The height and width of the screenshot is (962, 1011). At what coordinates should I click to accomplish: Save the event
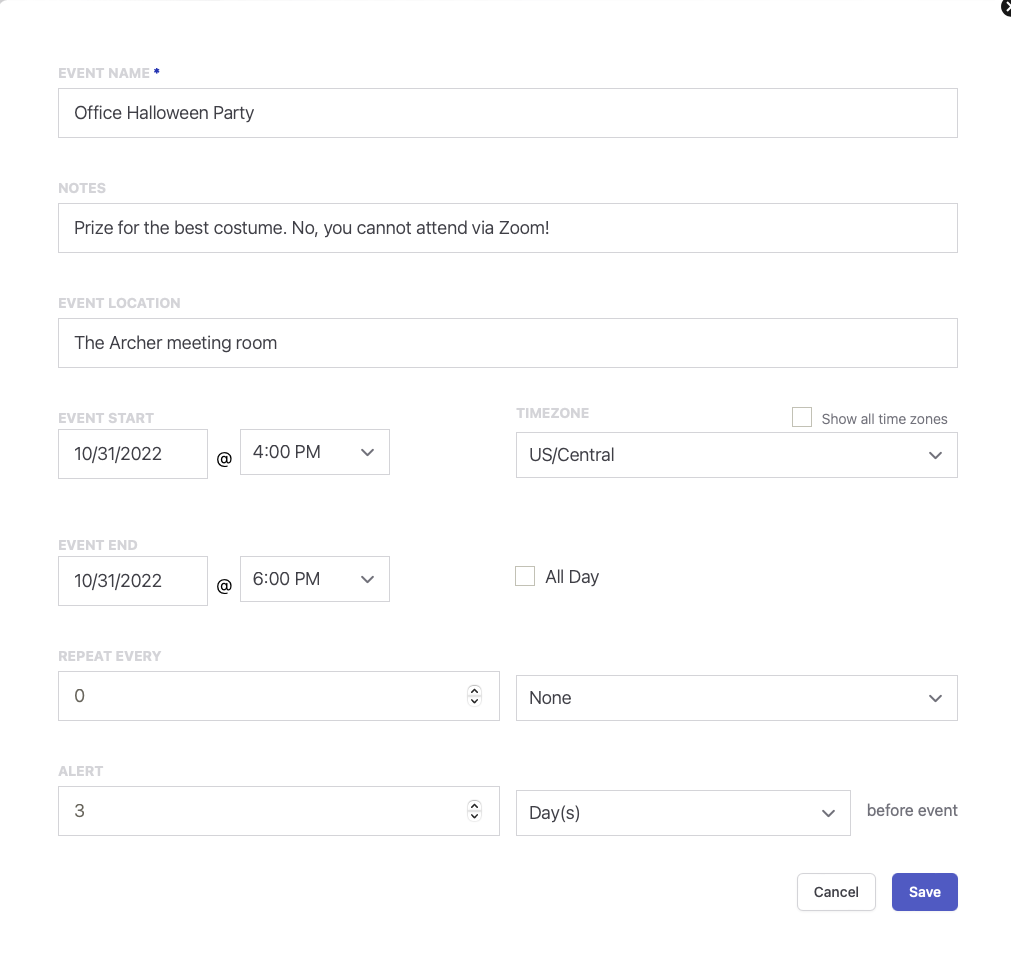924,892
